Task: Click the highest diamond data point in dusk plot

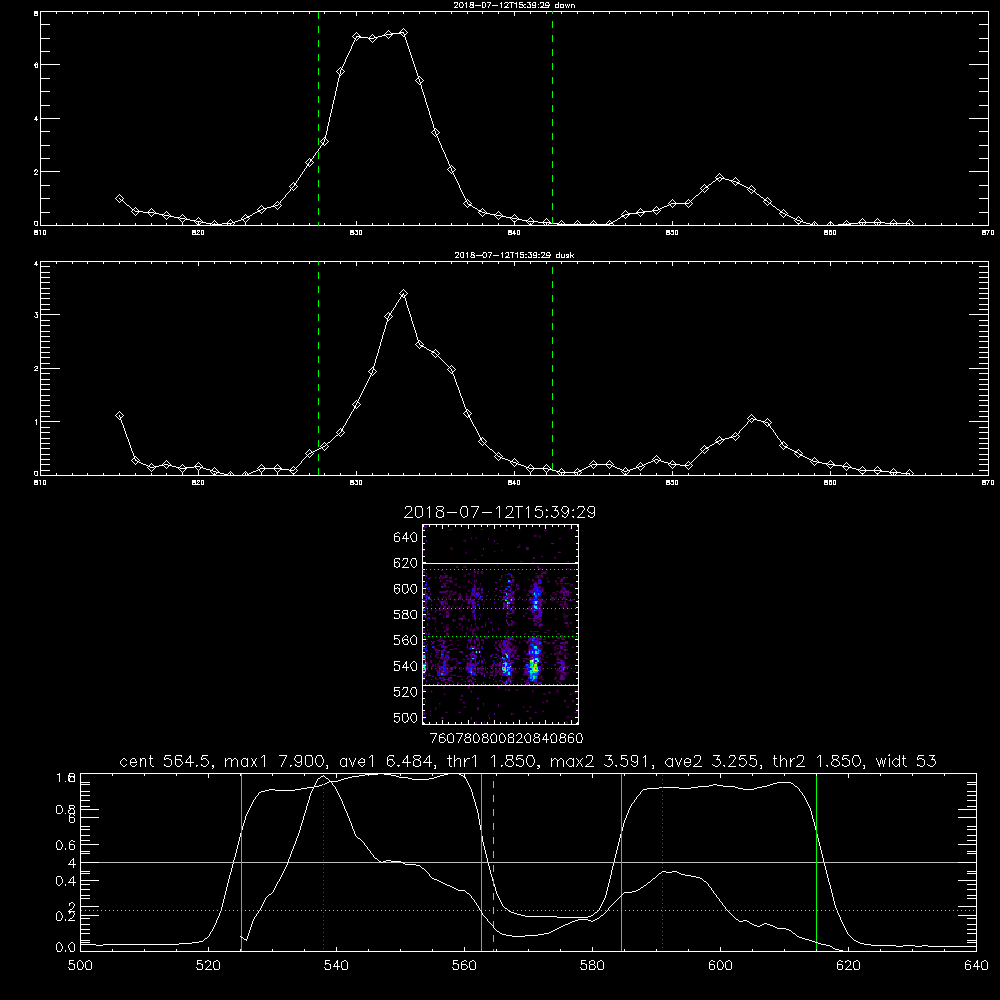Action: coord(403,294)
